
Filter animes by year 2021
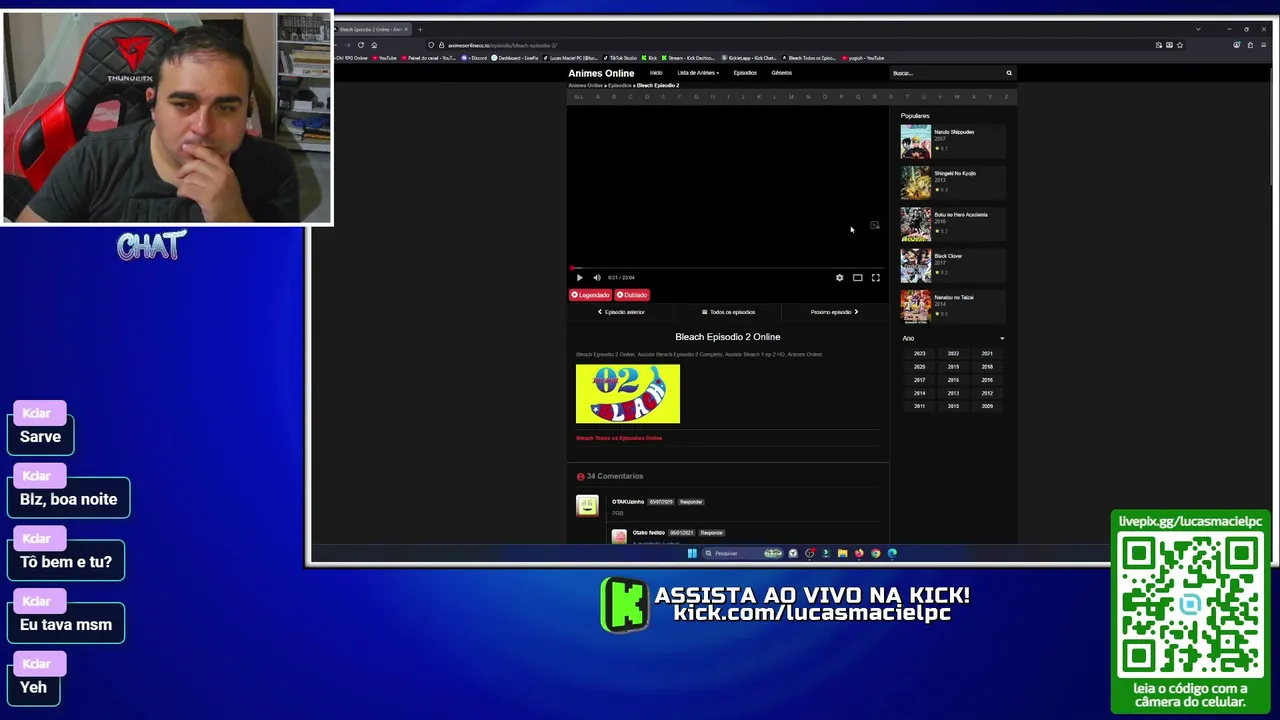tap(987, 354)
